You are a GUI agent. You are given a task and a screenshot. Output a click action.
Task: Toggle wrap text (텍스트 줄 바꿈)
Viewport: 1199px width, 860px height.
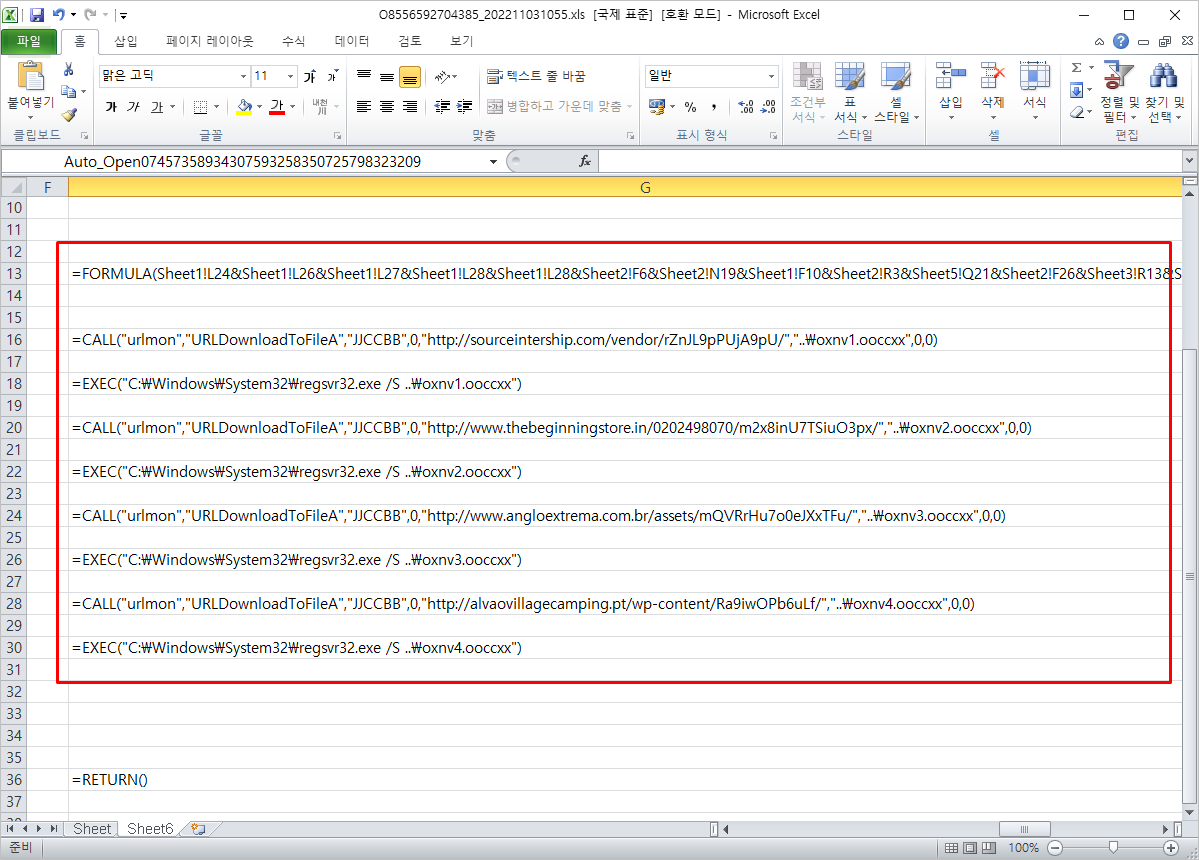pyautogui.click(x=536, y=76)
